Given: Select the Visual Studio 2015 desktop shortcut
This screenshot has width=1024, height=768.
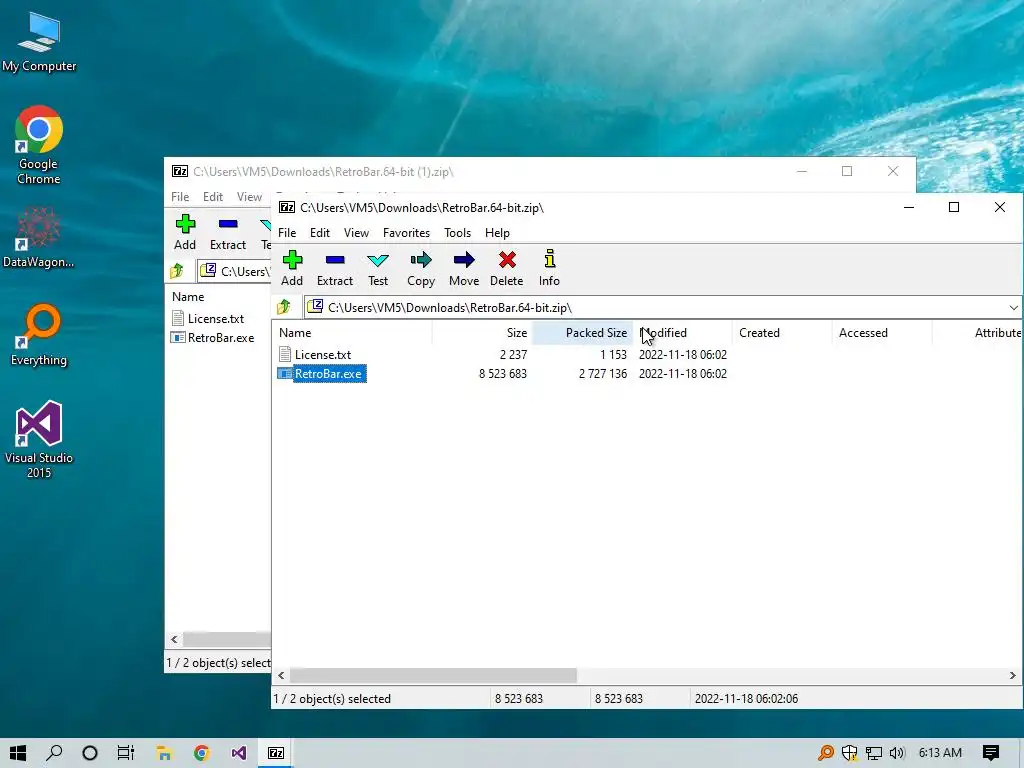Looking at the screenshot, I should click(x=39, y=440).
